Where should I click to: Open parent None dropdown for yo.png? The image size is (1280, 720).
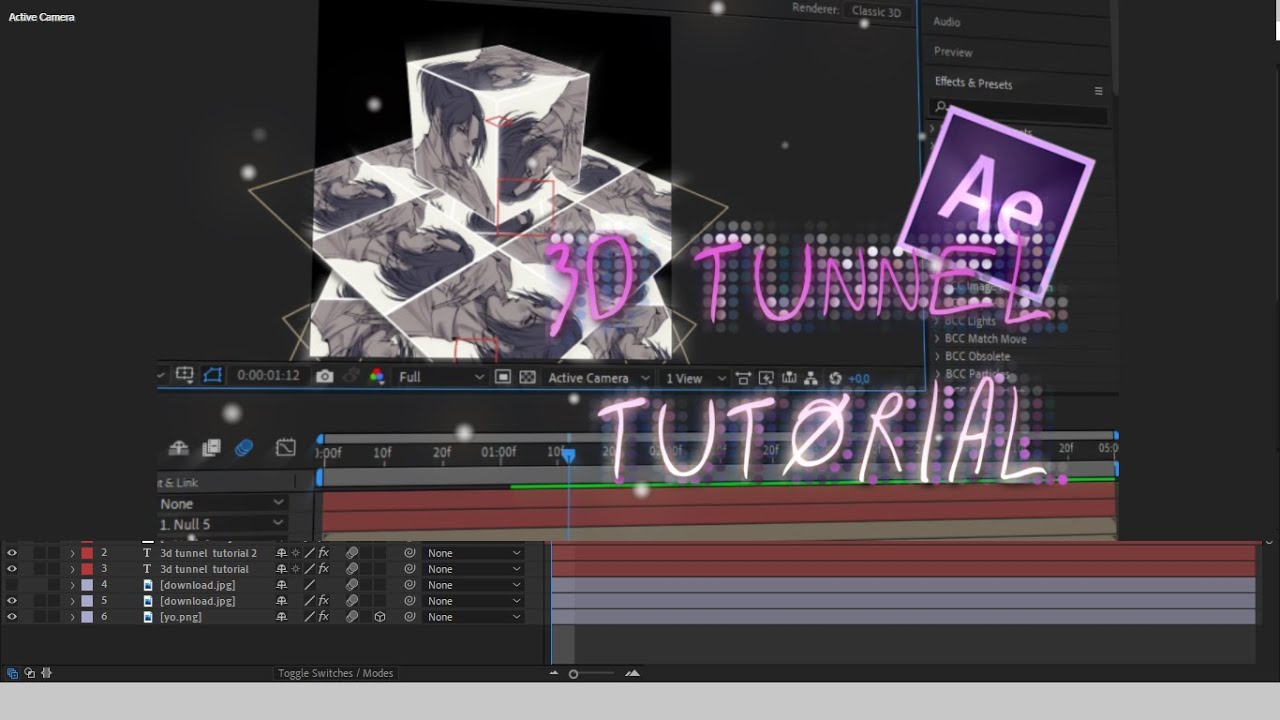[474, 617]
